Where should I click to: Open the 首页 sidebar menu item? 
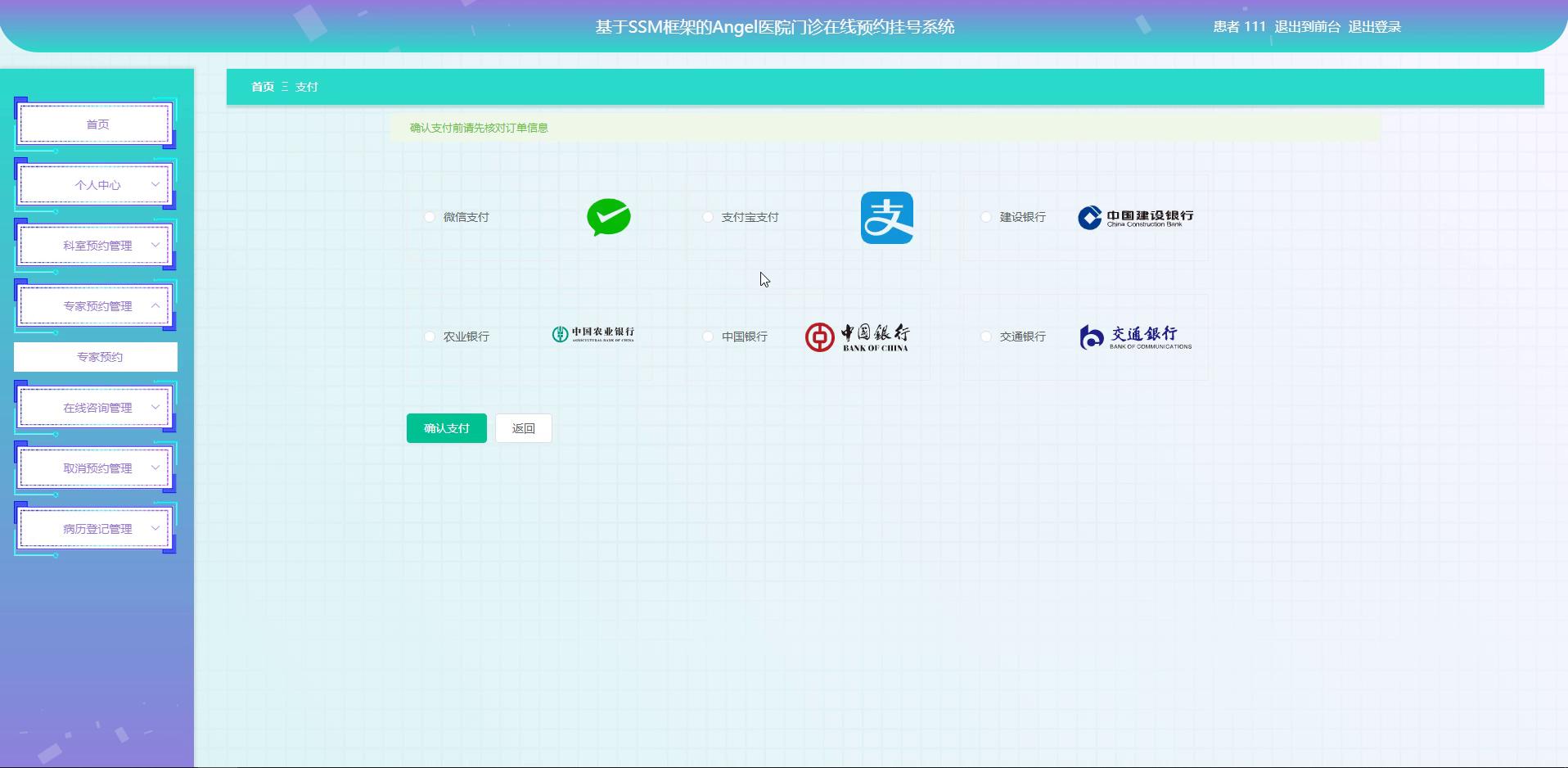click(96, 124)
